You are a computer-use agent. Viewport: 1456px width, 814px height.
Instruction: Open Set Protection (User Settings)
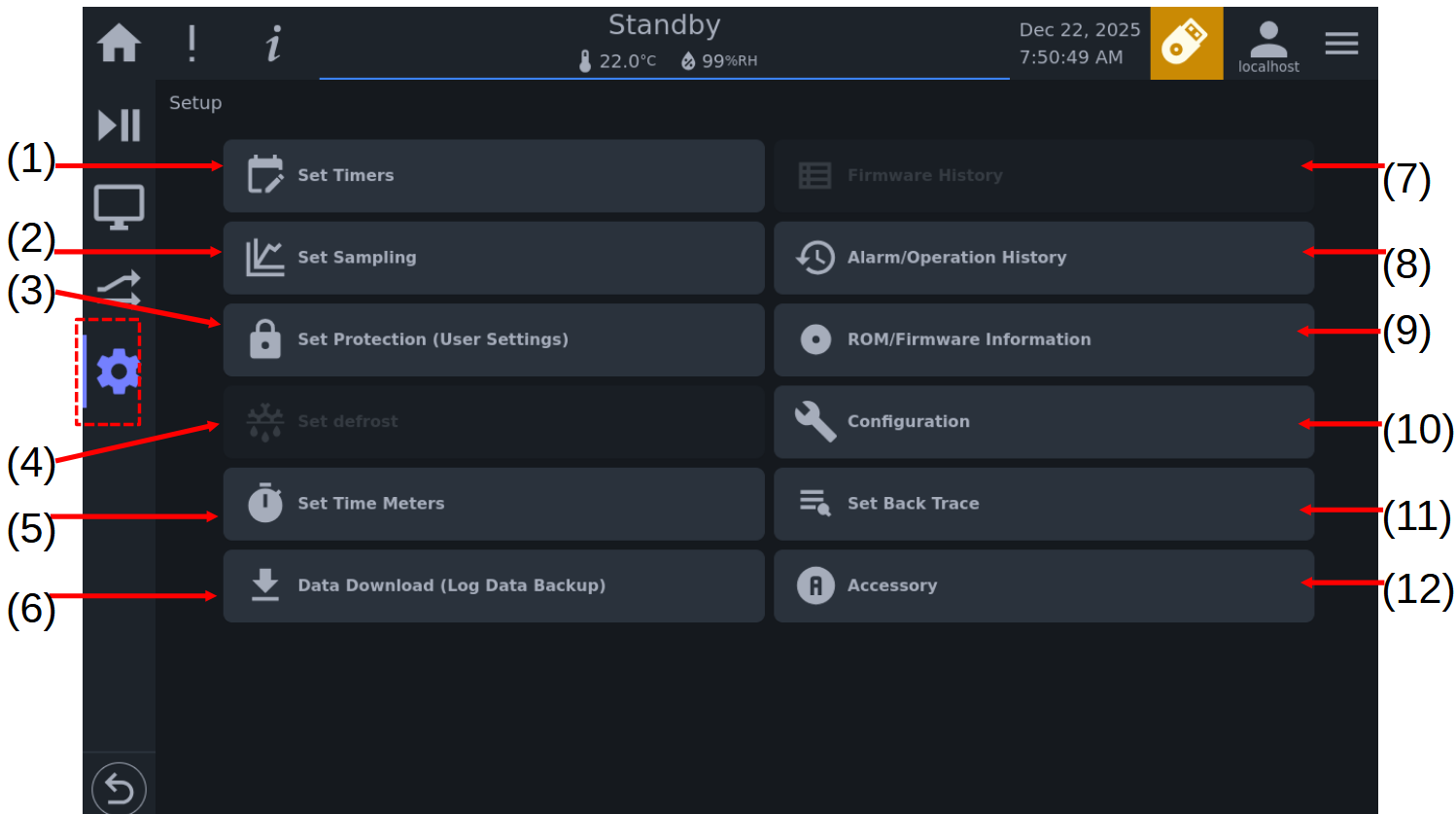[494, 339]
